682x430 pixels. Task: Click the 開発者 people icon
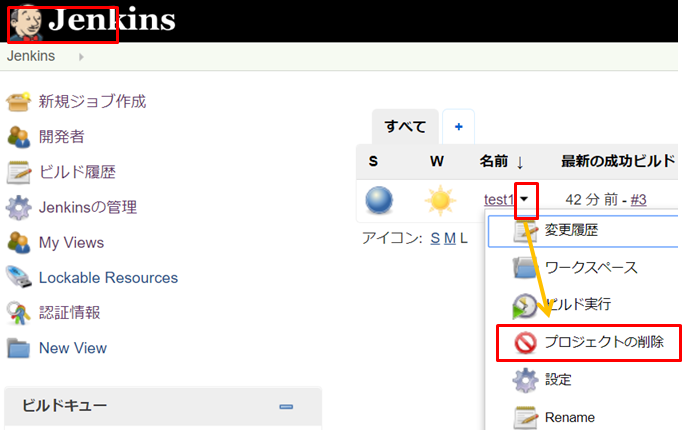[x=18, y=137]
